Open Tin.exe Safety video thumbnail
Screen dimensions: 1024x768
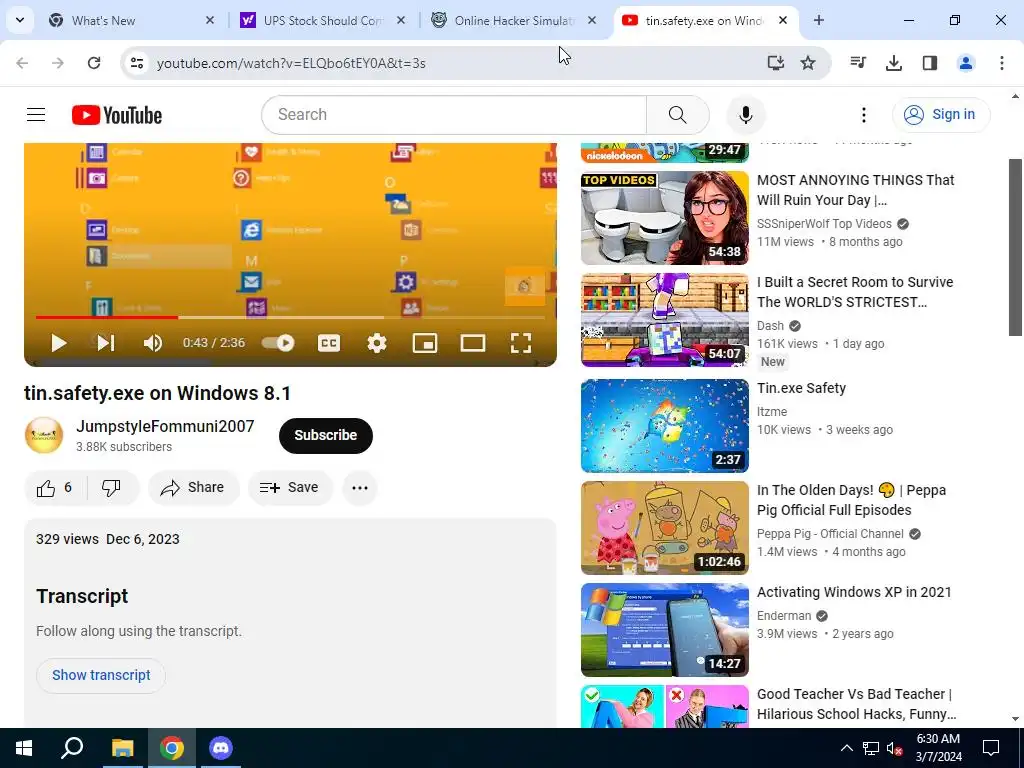click(665, 426)
